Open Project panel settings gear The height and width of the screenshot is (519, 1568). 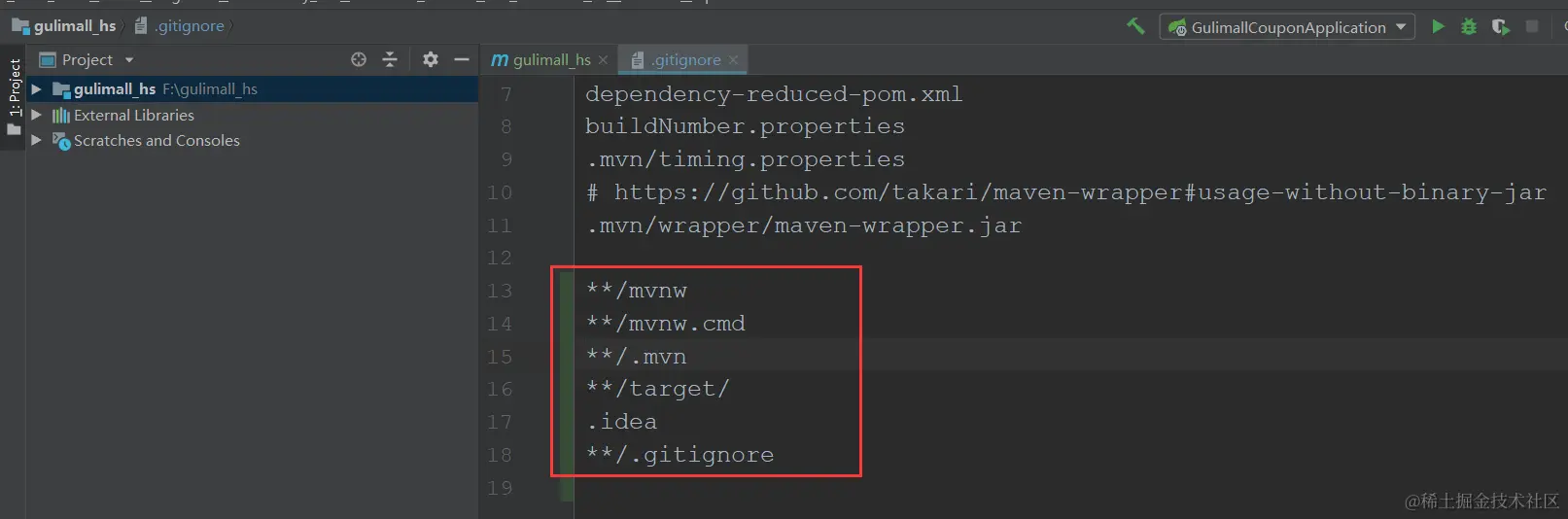[x=431, y=59]
